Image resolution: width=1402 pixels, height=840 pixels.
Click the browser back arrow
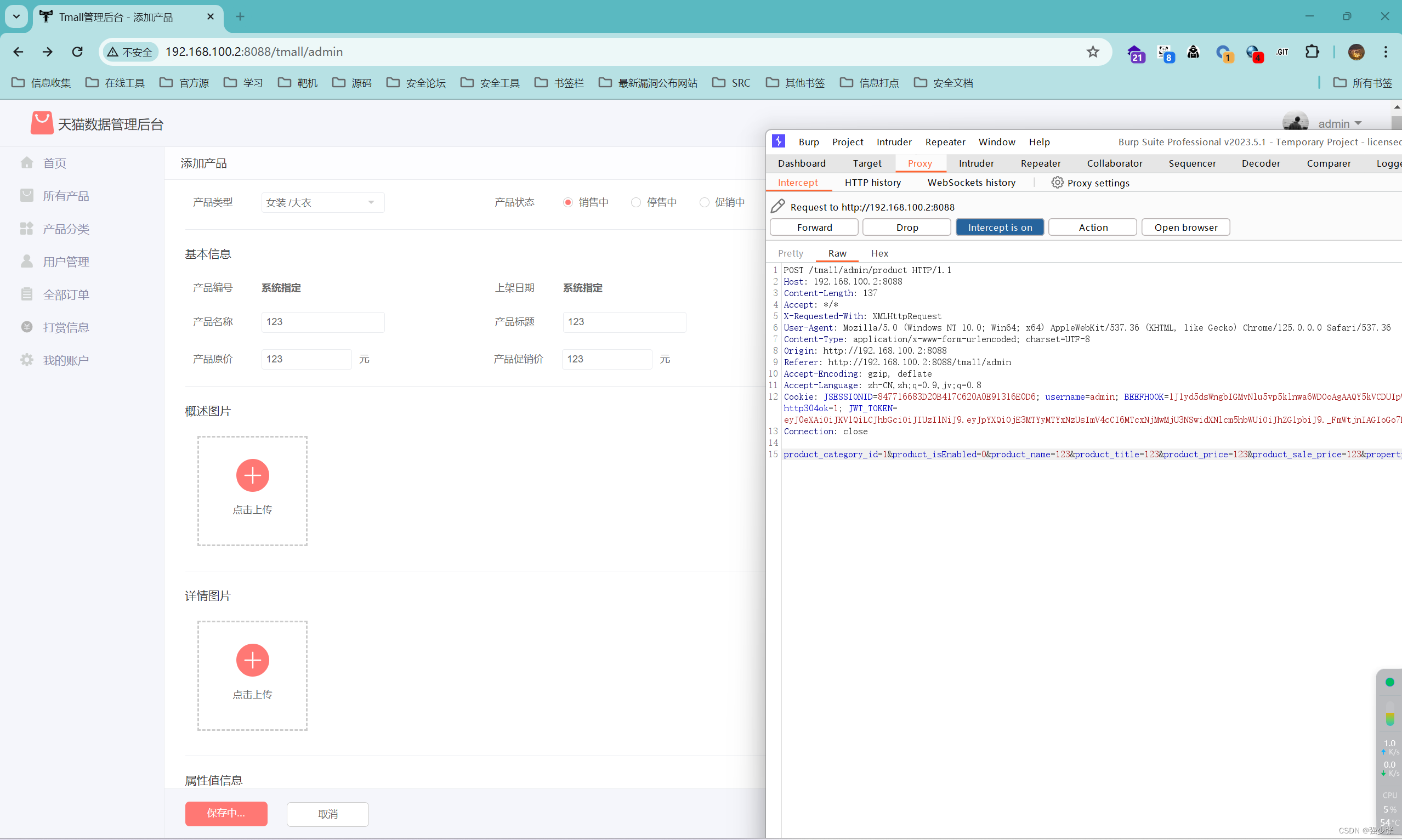[x=18, y=52]
